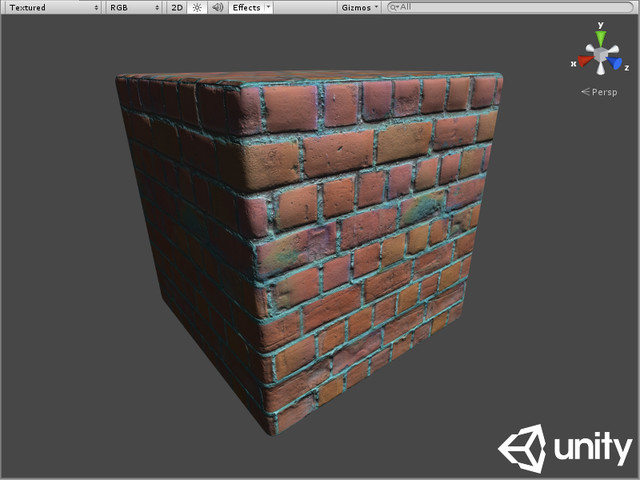
Task: Toggle the Effects button
Action: click(247, 7)
